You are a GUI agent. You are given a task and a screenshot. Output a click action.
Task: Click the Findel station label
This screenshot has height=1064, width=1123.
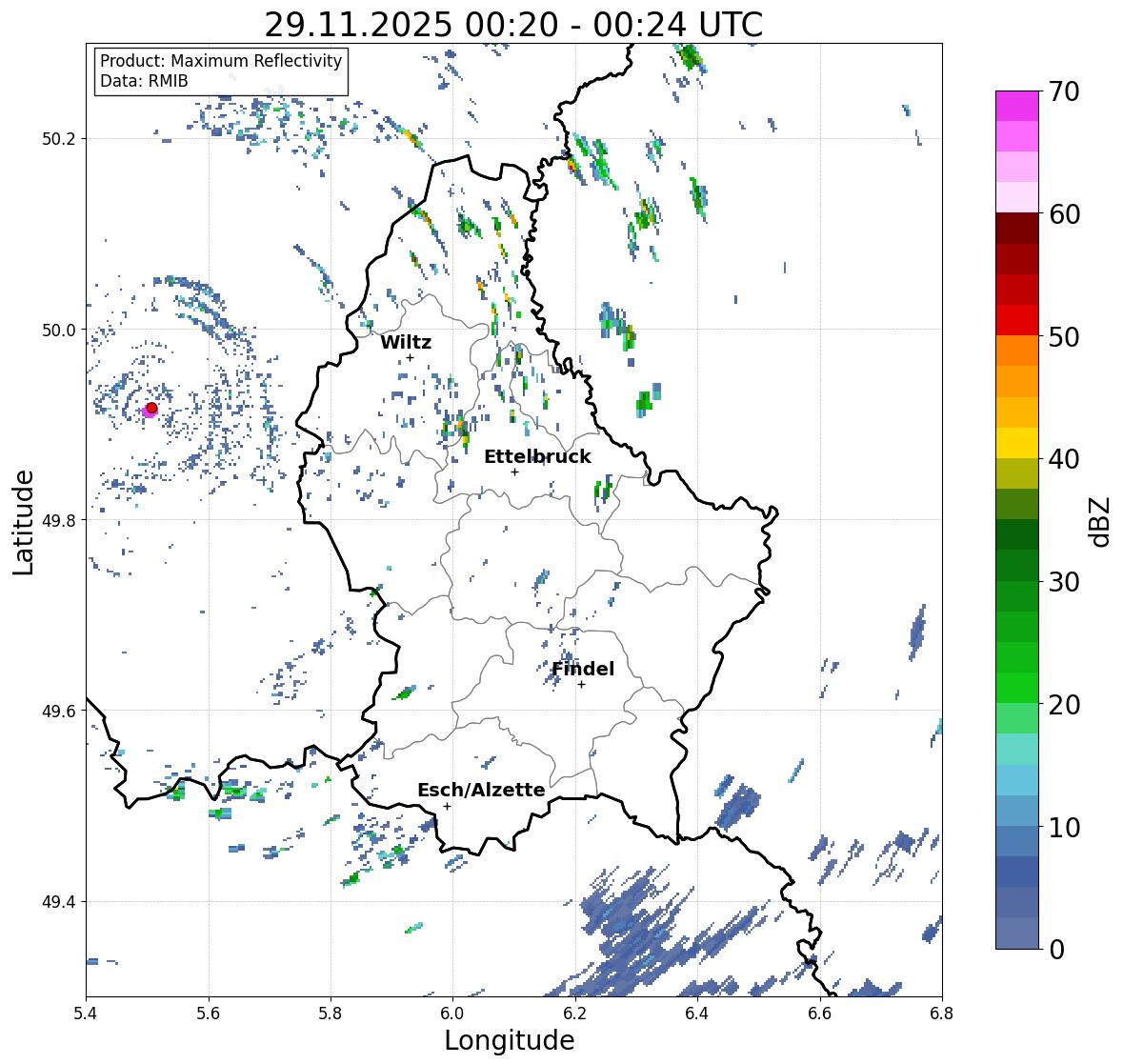583,669
